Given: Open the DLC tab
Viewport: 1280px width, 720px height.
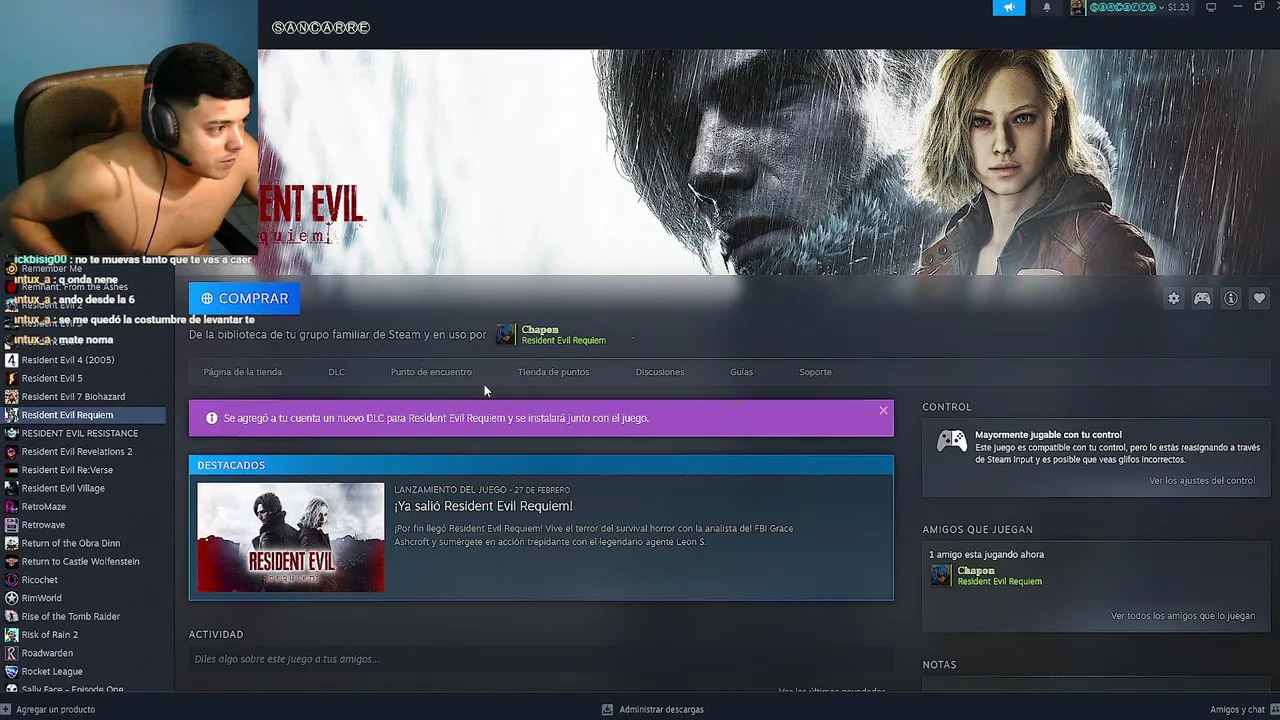Looking at the screenshot, I should click(x=337, y=372).
